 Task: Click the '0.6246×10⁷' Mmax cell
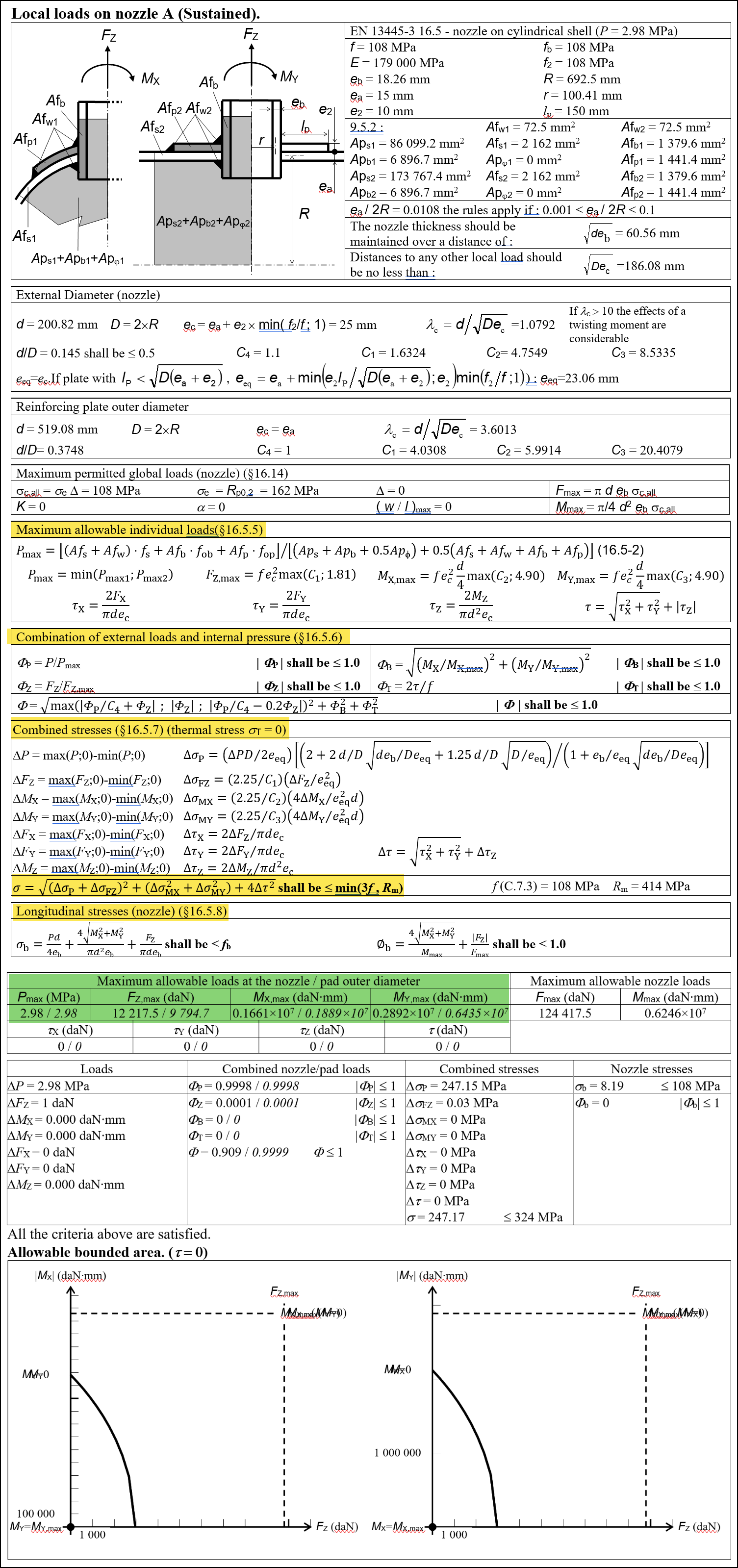[675, 1013]
